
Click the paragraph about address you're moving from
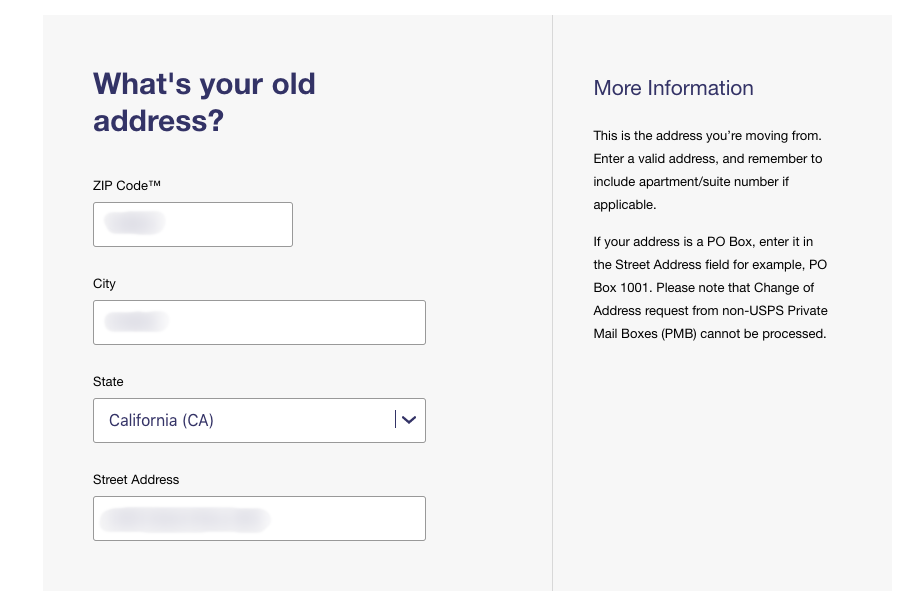tap(708, 170)
